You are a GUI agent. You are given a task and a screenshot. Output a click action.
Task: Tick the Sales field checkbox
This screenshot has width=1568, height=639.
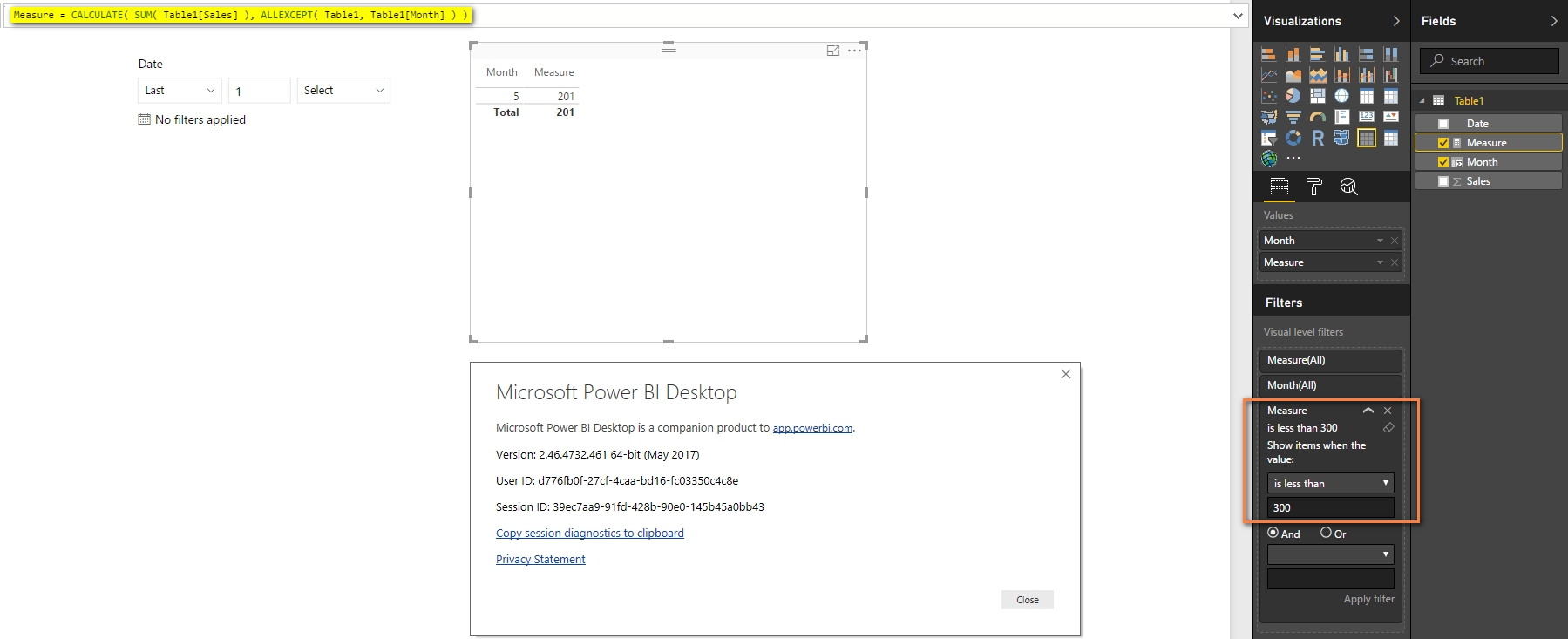1443,181
